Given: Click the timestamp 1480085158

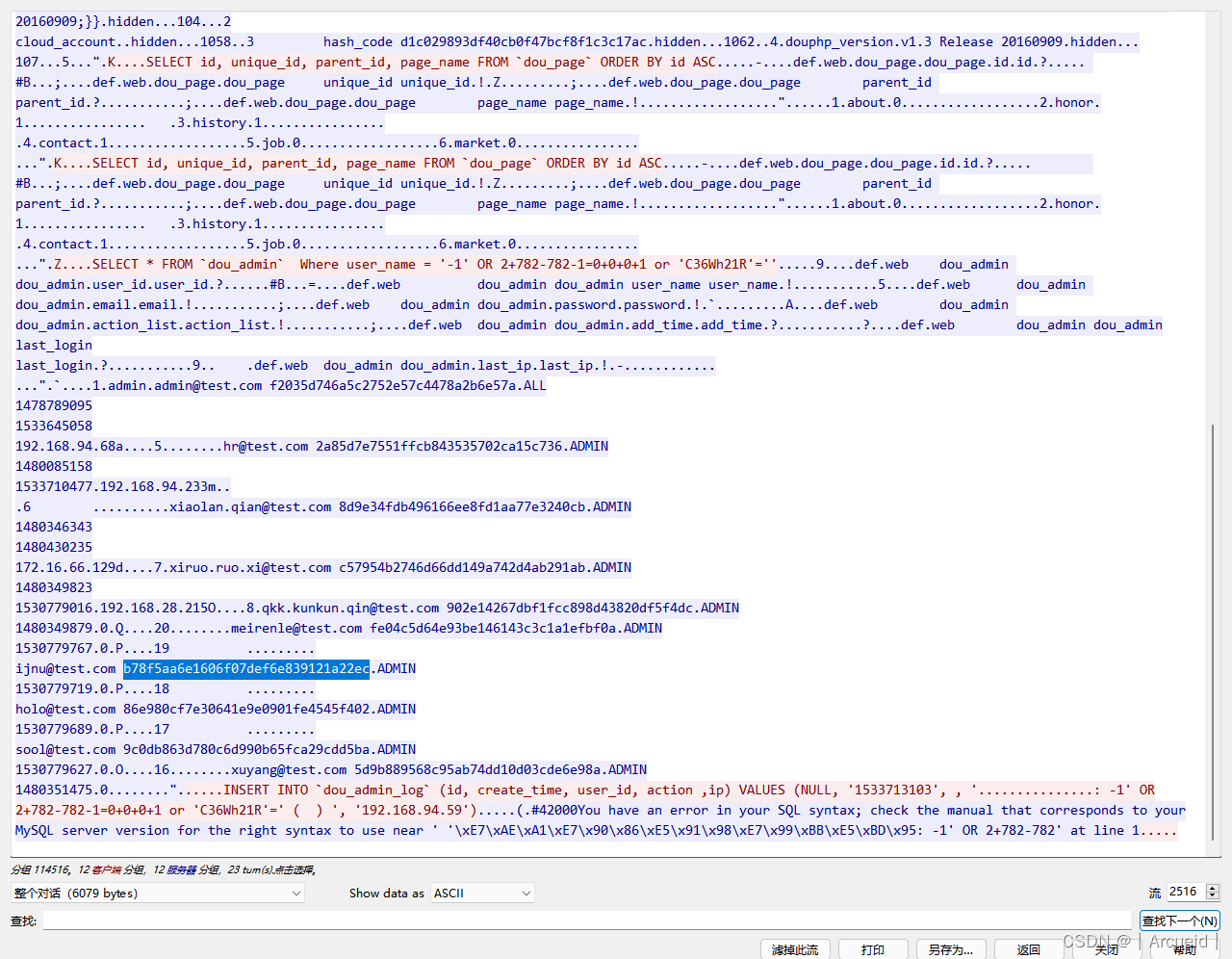Looking at the screenshot, I should [54, 466].
